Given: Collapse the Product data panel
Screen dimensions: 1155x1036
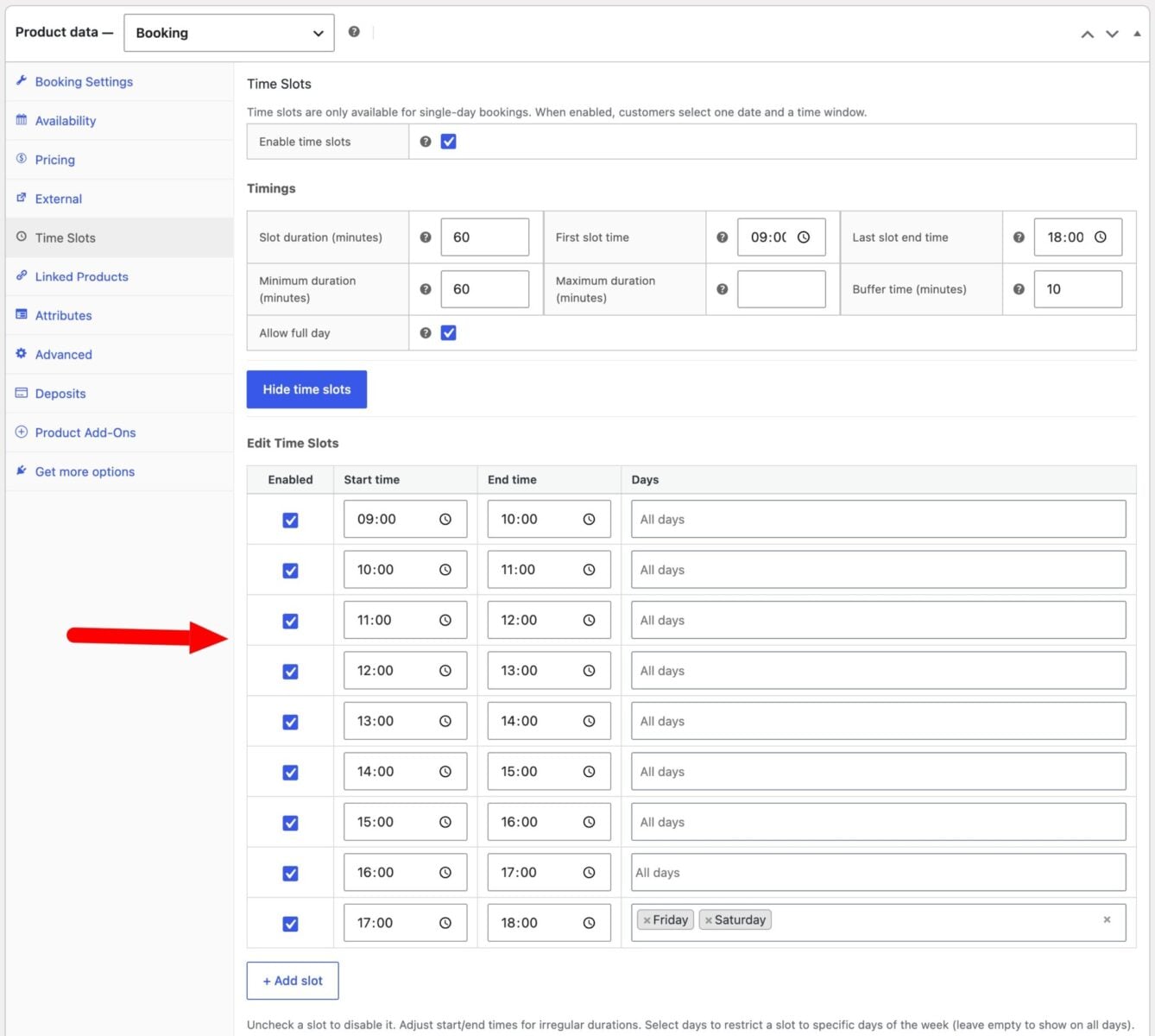Looking at the screenshot, I should (1137, 34).
